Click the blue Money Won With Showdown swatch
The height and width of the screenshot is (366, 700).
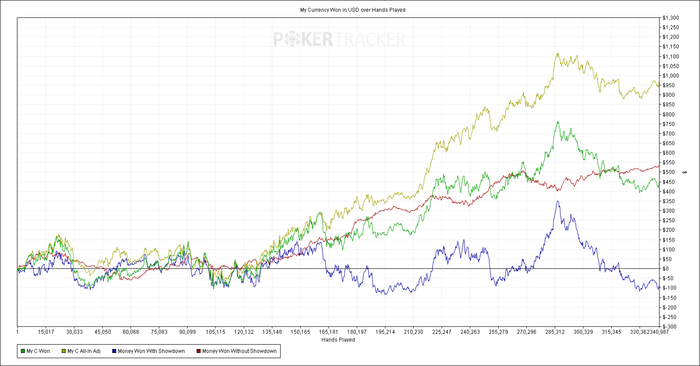[x=114, y=351]
